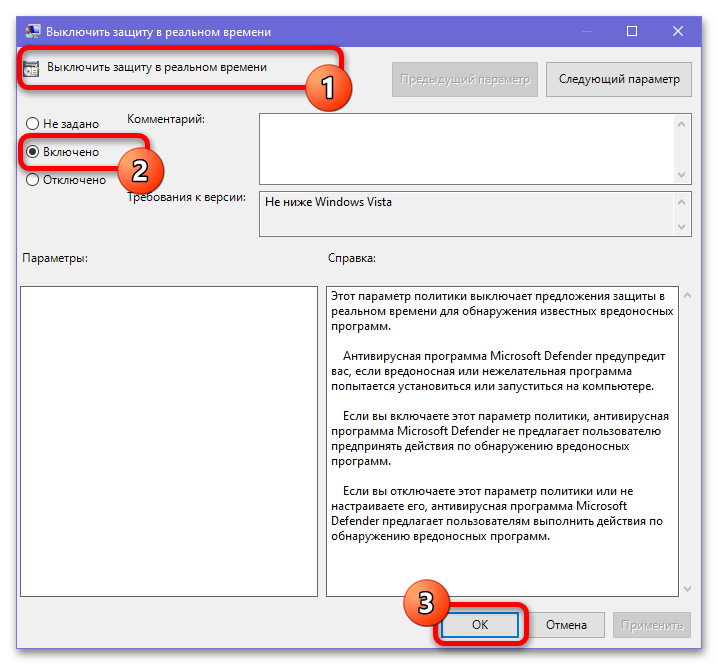Click the 'Отмена' button
The width and height of the screenshot is (718, 665).
pos(566,625)
